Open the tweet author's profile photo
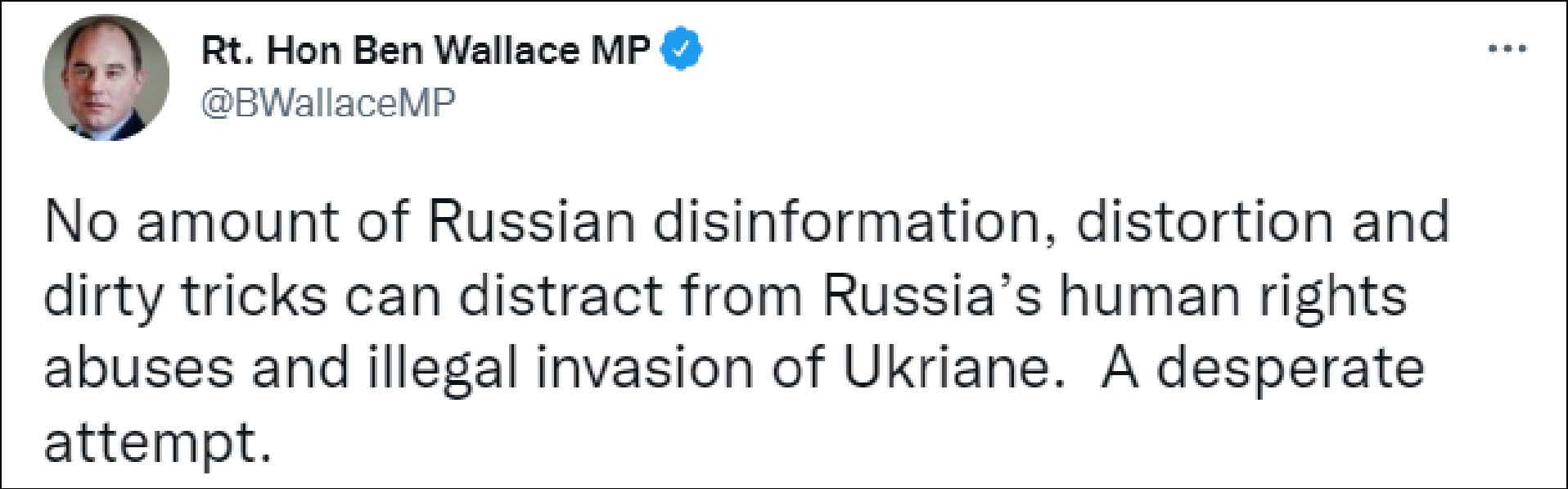The width and height of the screenshot is (1568, 489). point(106,78)
